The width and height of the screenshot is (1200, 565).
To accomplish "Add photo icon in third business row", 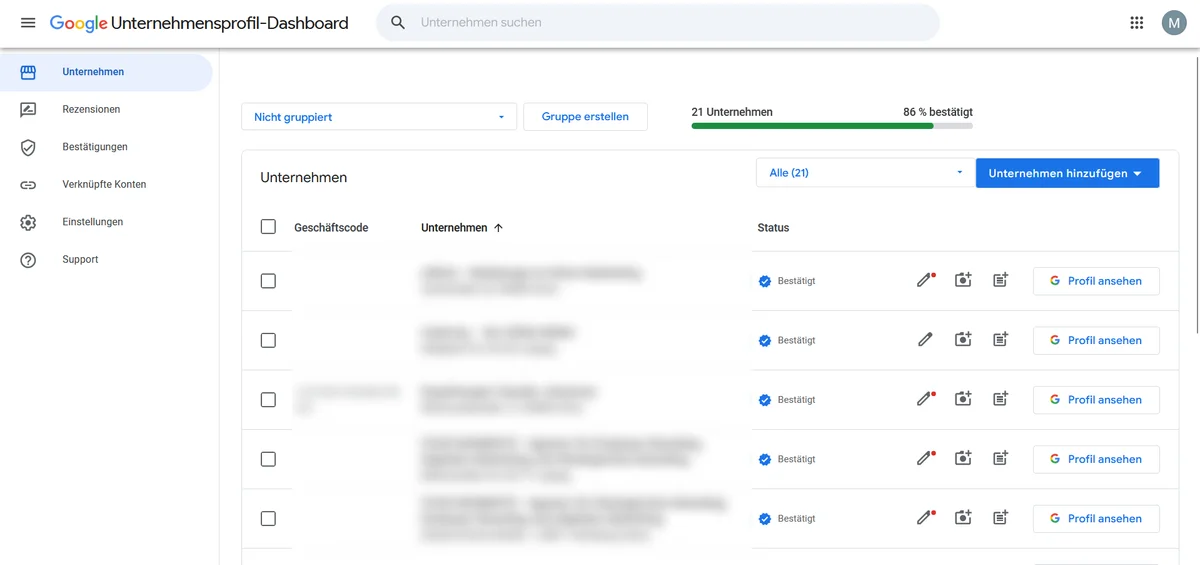I will pos(963,399).
